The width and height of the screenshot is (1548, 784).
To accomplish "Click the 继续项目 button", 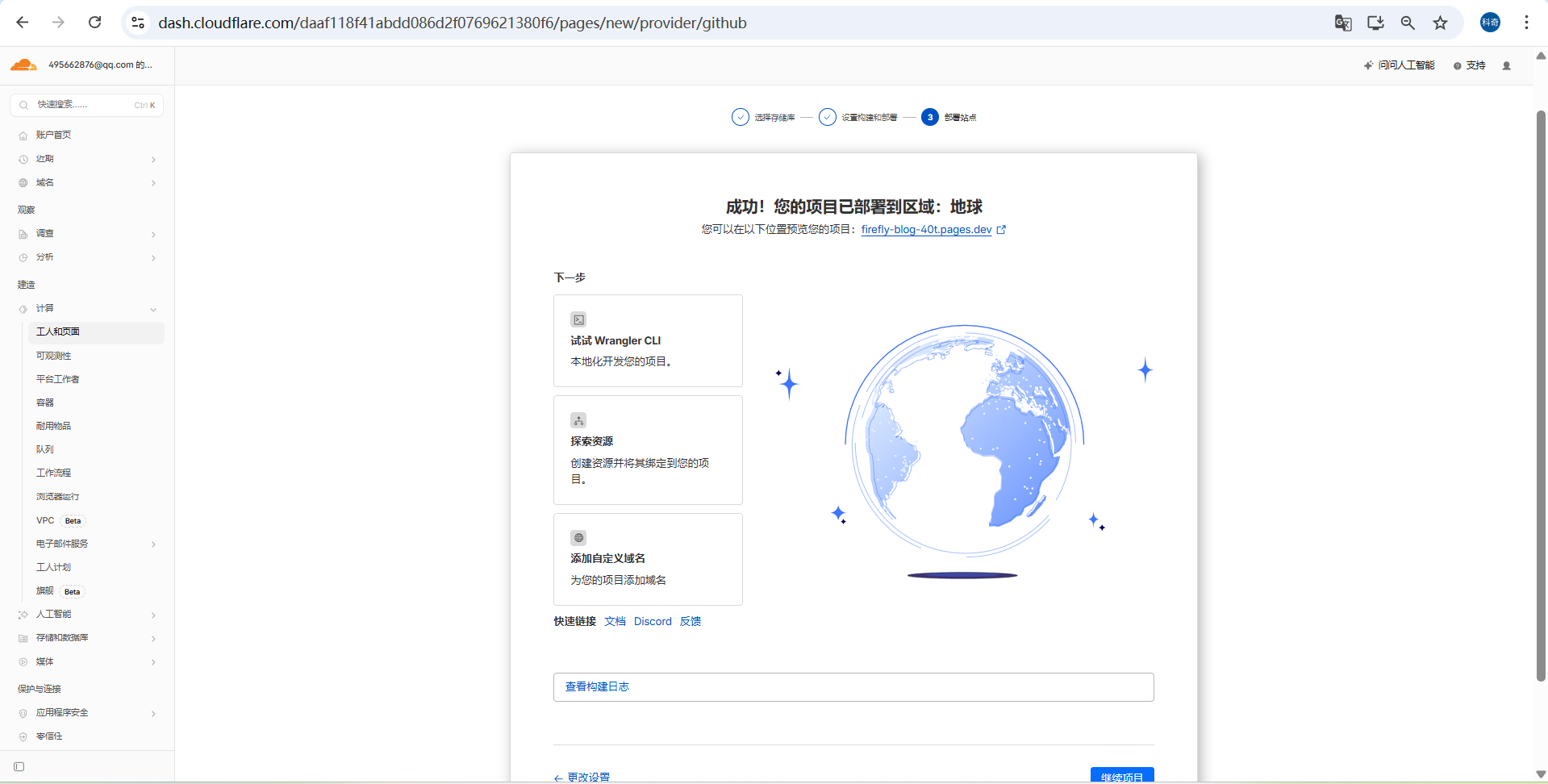I will (x=1122, y=775).
